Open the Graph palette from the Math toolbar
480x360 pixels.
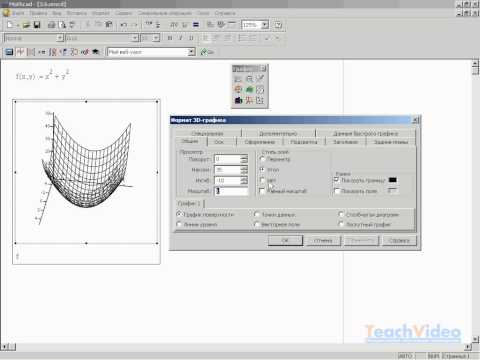(x=20, y=52)
